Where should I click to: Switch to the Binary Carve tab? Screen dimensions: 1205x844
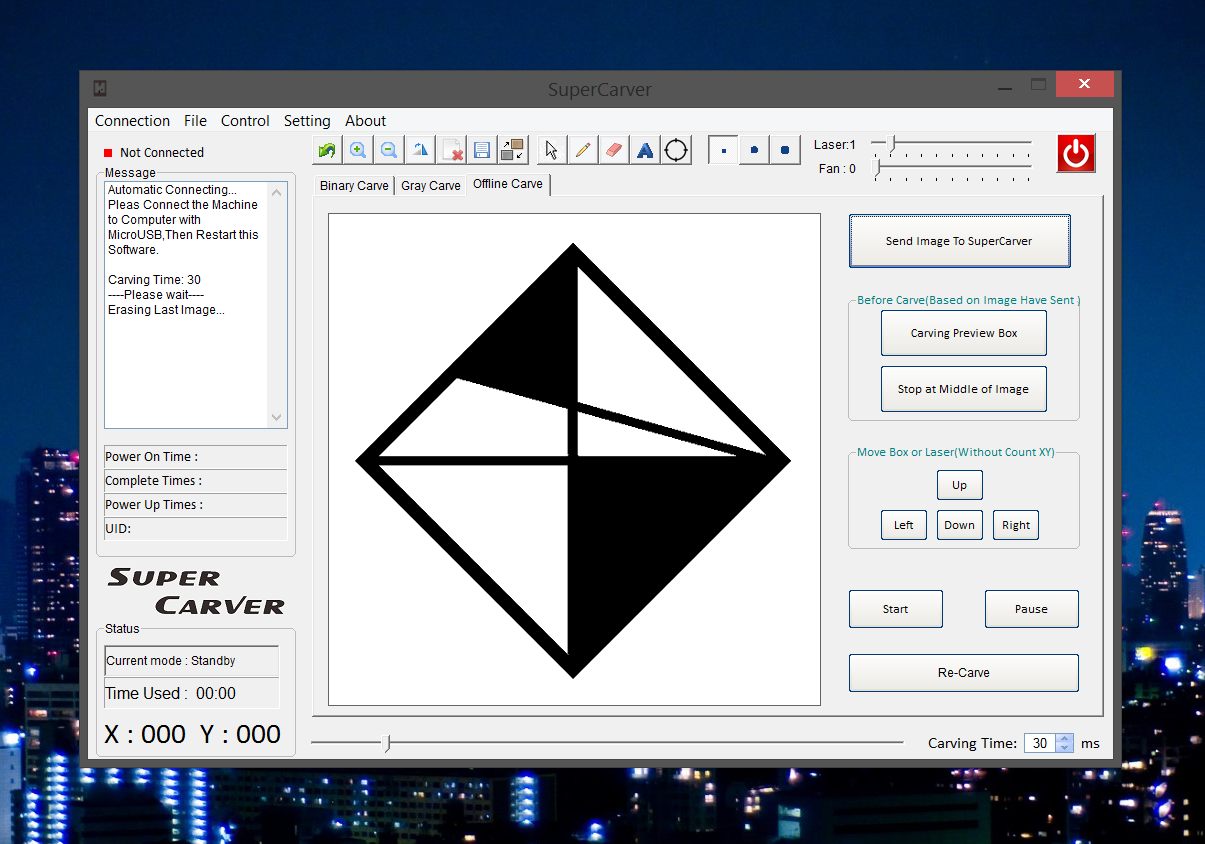click(x=354, y=185)
